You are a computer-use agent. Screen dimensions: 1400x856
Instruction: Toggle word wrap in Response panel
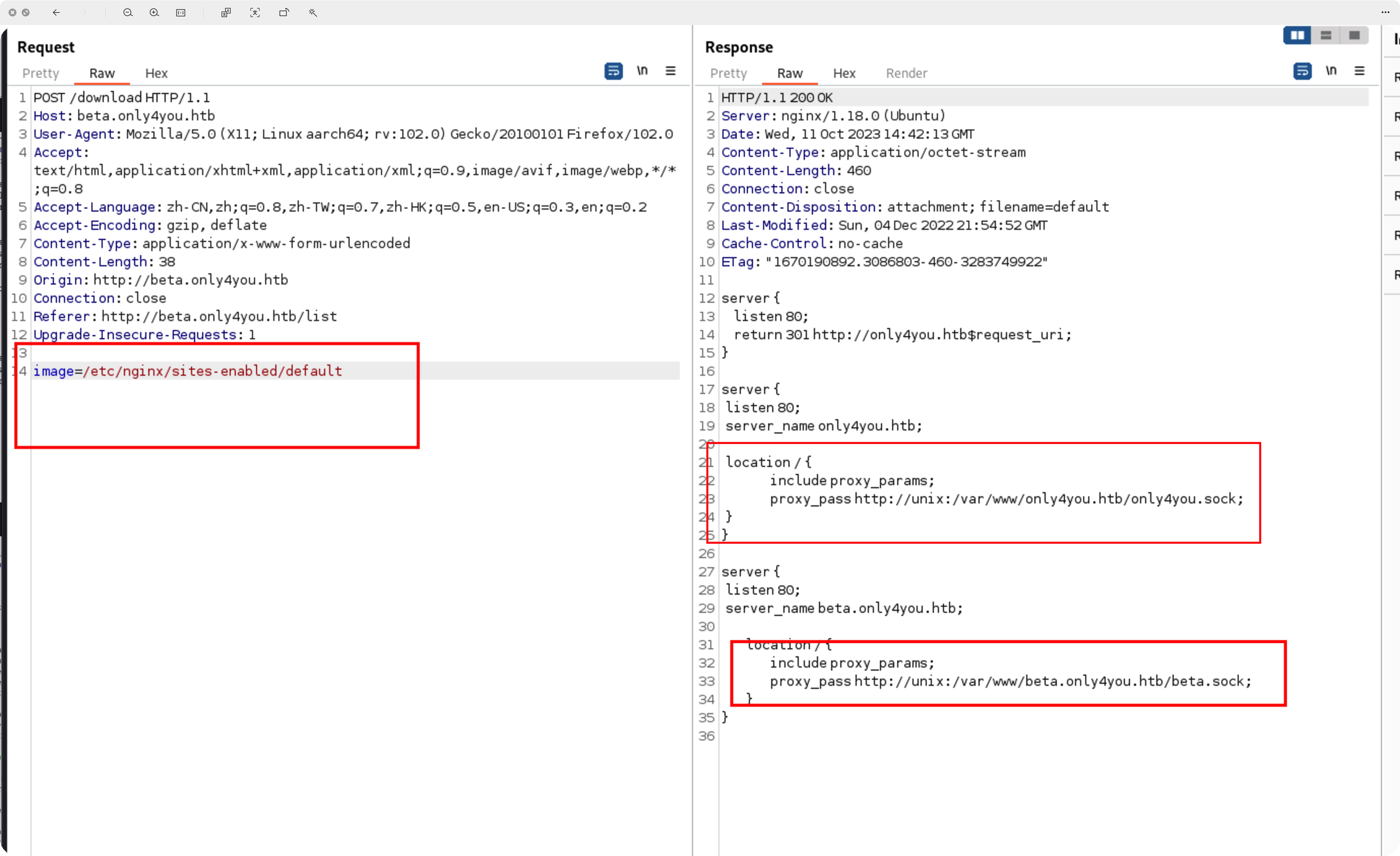[x=1302, y=71]
